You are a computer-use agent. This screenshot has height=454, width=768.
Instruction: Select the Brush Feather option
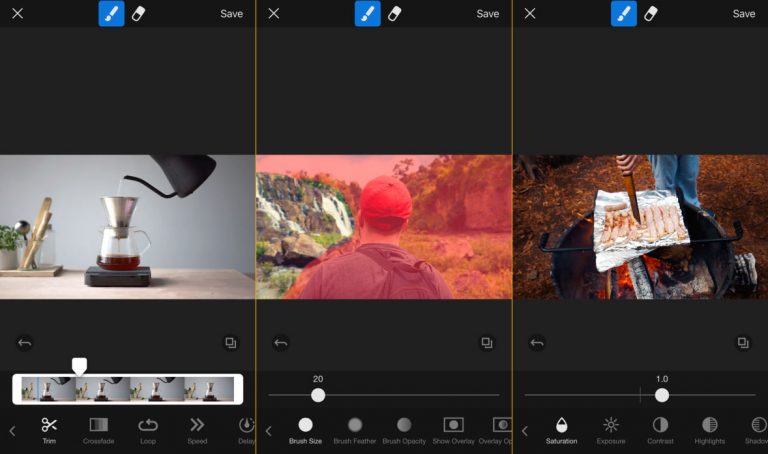pyautogui.click(x=355, y=430)
